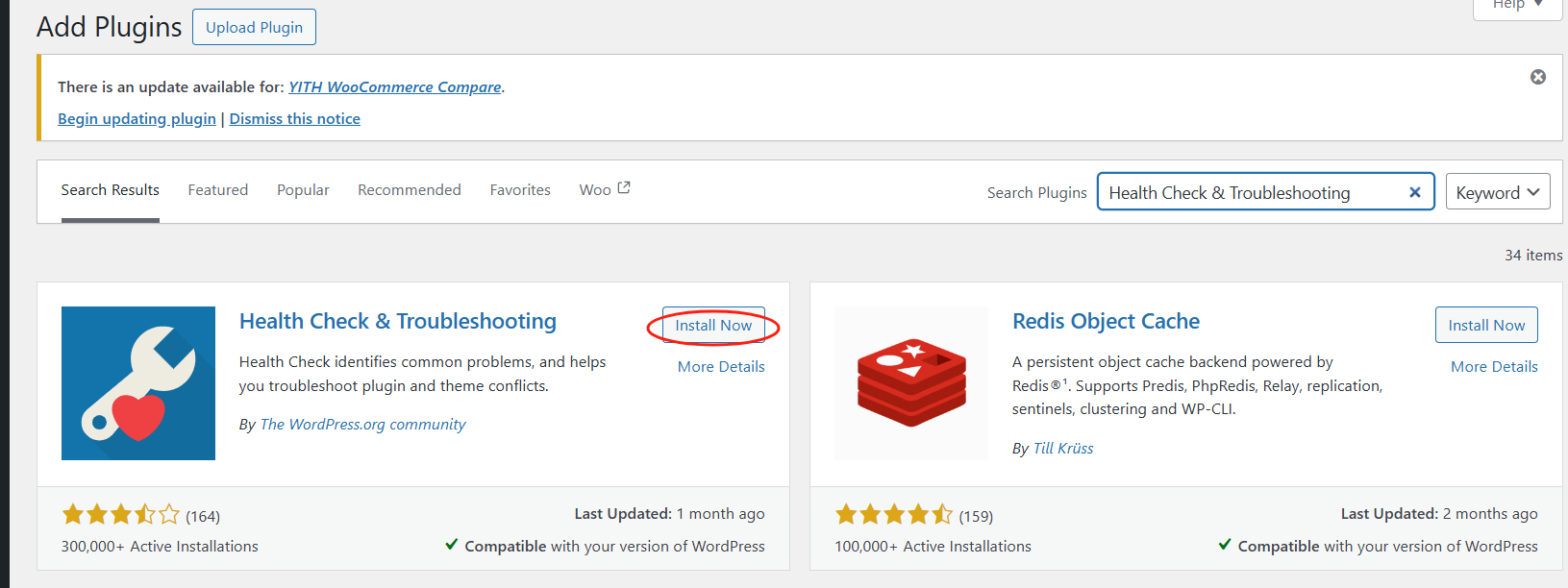
Task: Select the Recommended tab
Action: pos(410,190)
